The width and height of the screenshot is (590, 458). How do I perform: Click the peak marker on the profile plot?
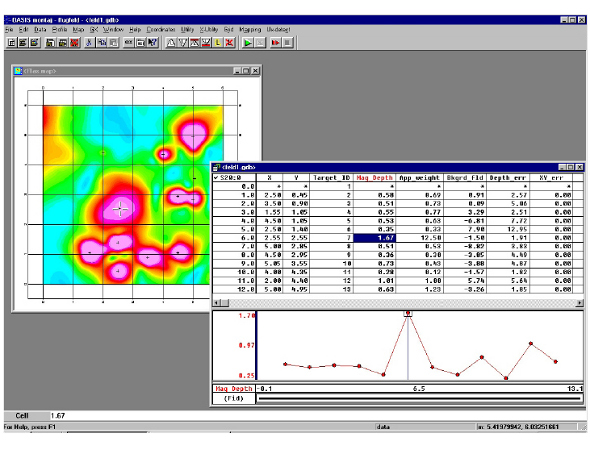(x=408, y=313)
